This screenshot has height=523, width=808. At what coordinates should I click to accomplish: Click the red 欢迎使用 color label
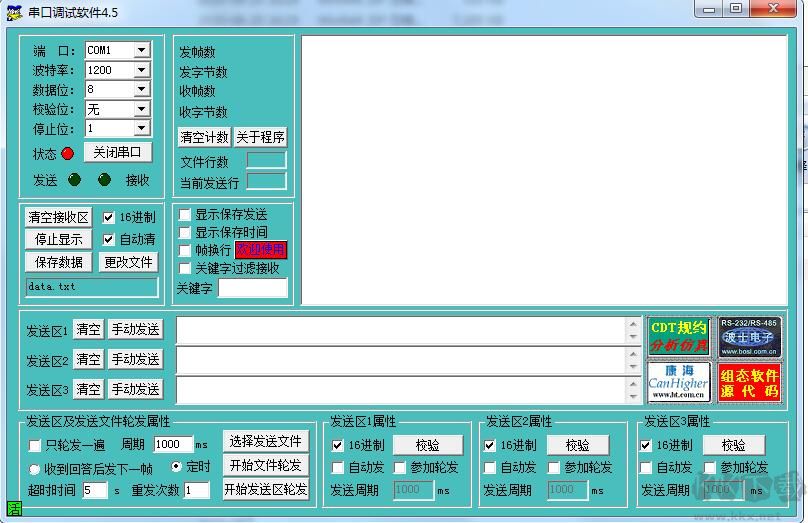click(260, 250)
